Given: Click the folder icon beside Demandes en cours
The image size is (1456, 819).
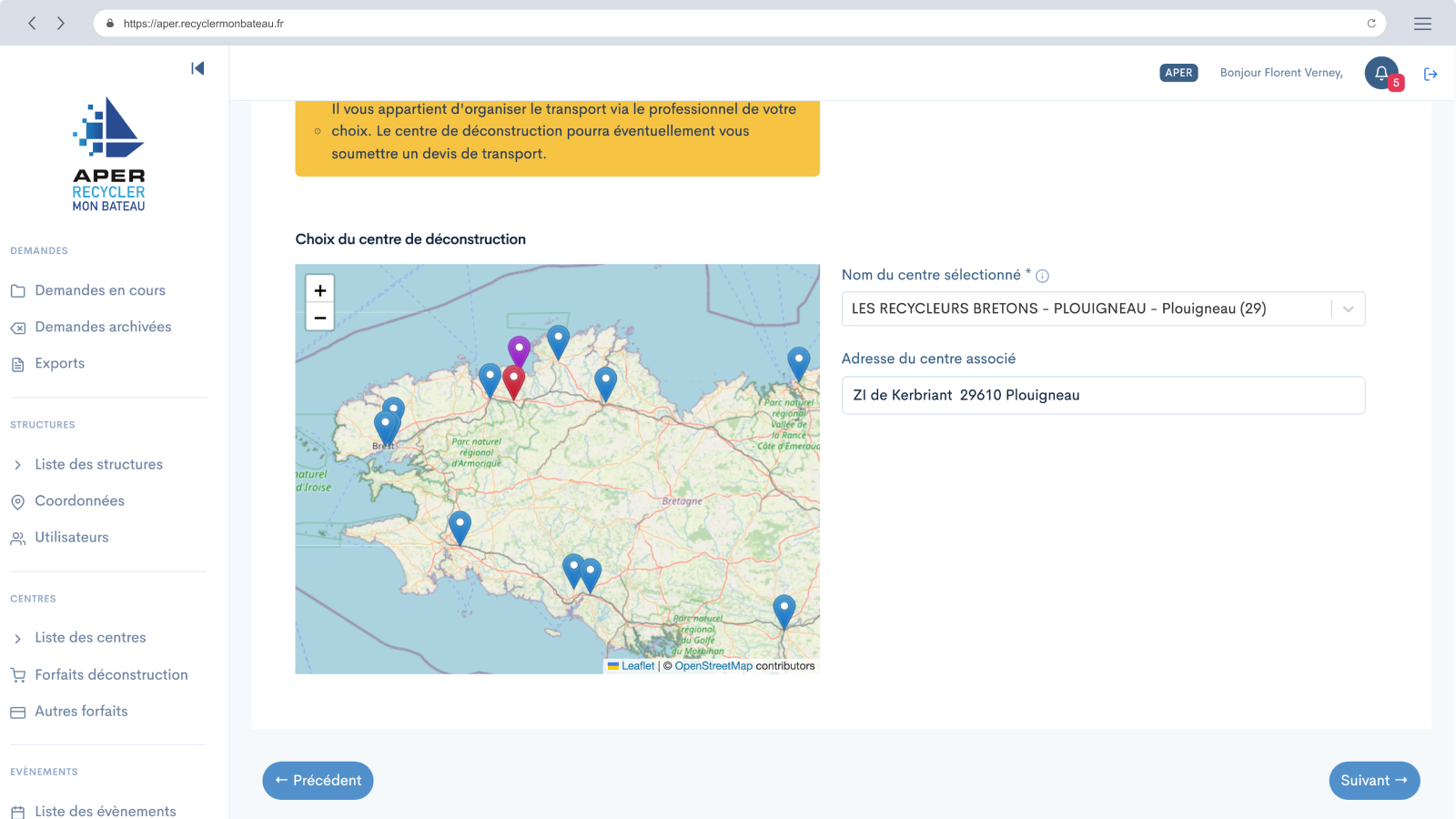Looking at the screenshot, I should [x=17, y=291].
